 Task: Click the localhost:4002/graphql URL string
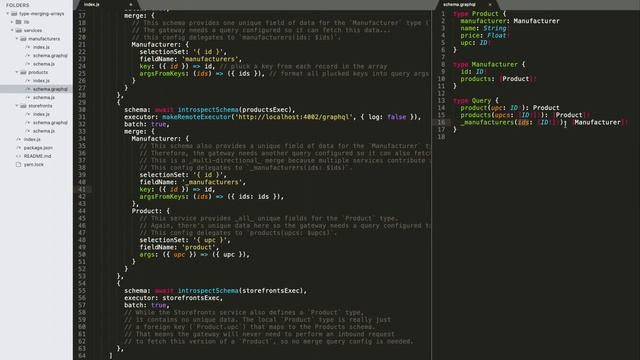(294, 117)
